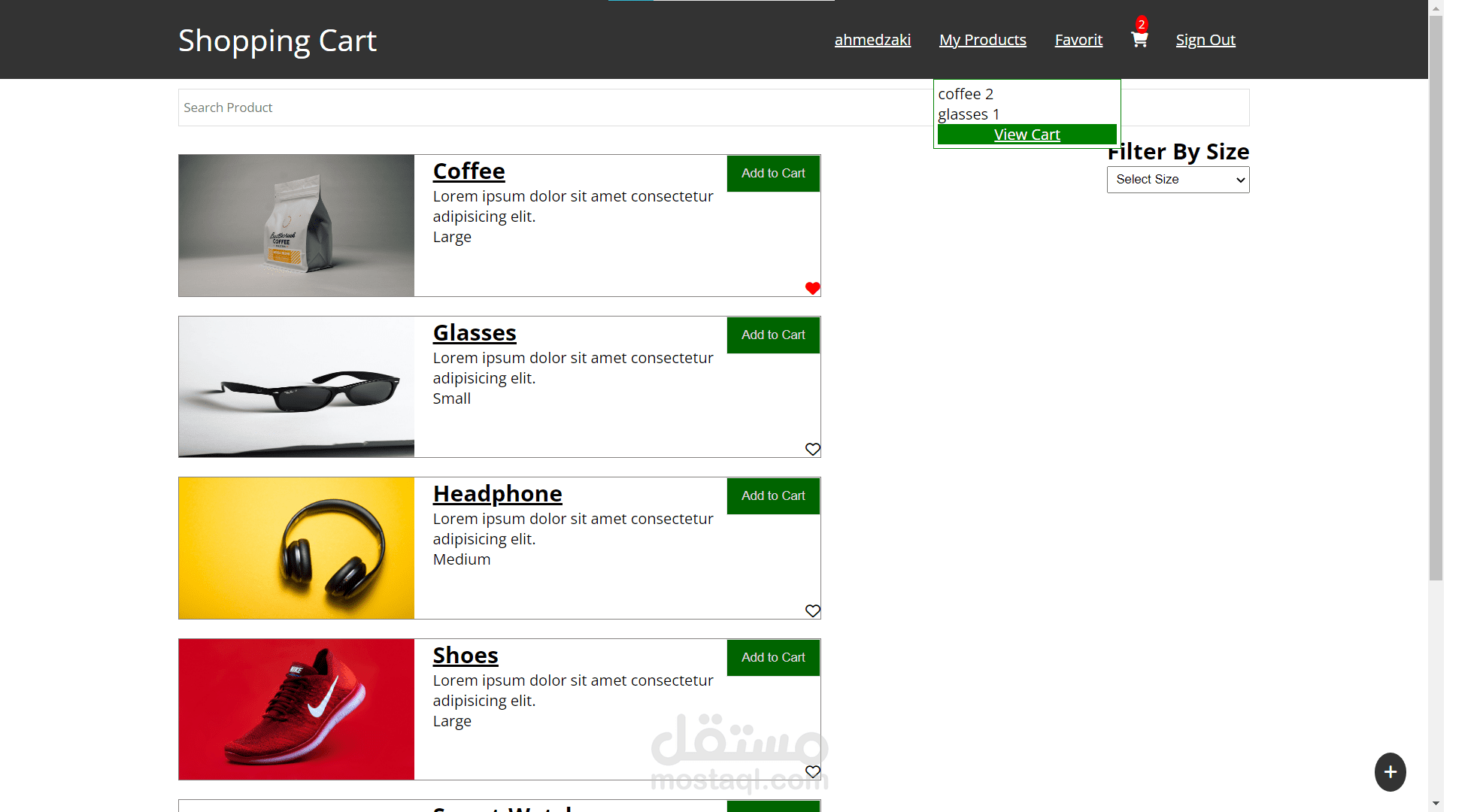This screenshot has height=812, width=1480.
Task: Unfavorite the Coffee product via the red heart
Action: pyautogui.click(x=812, y=288)
